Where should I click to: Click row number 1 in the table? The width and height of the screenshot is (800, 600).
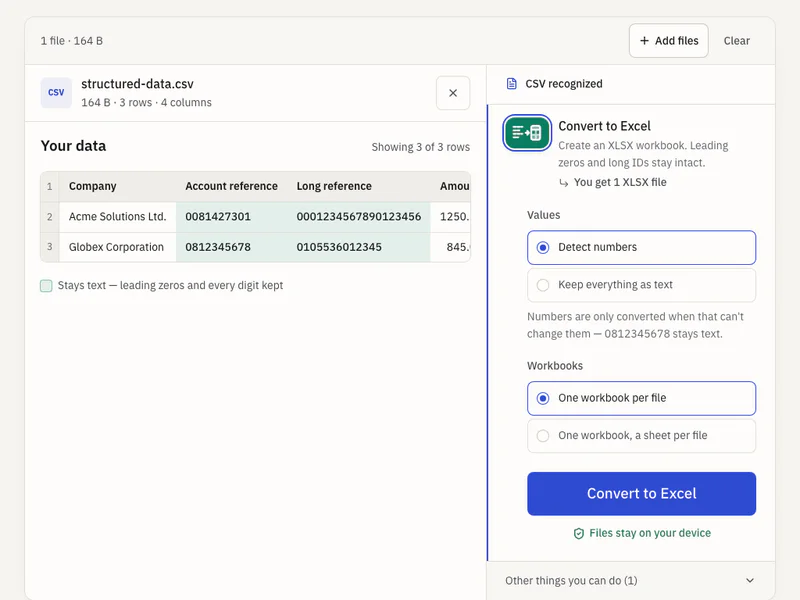tap(49, 187)
